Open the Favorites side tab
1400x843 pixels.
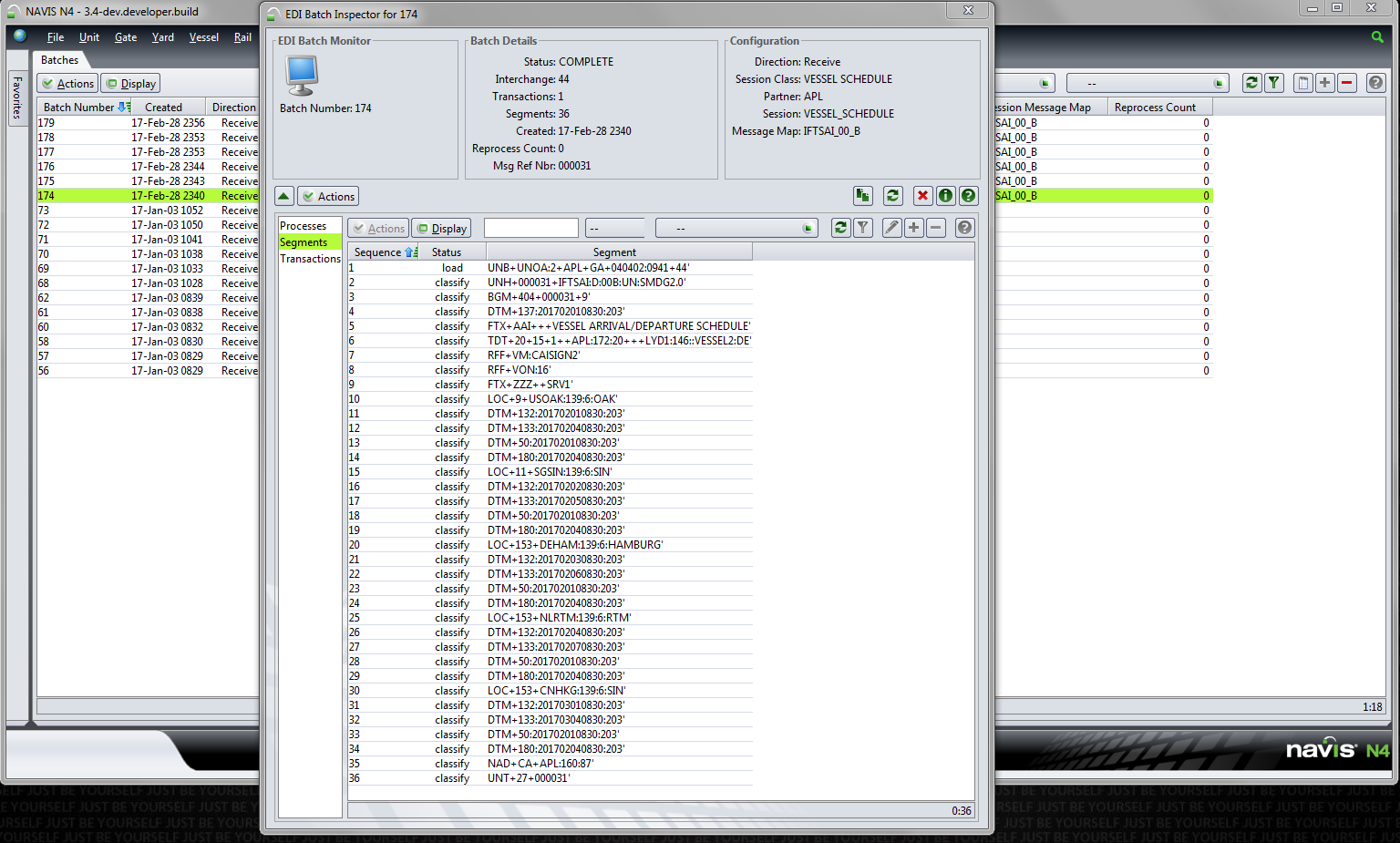coord(16,98)
